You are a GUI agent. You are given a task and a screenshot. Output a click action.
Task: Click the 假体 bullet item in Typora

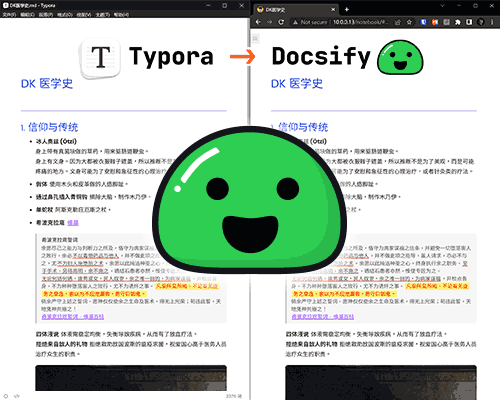[82, 184]
